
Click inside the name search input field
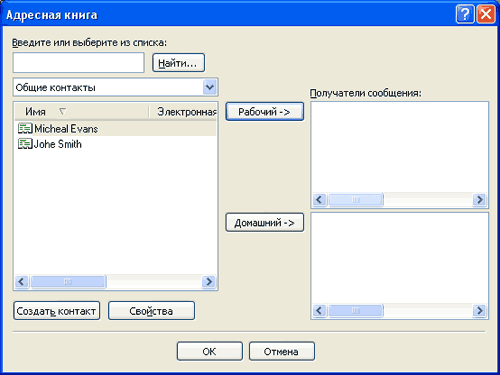78,63
